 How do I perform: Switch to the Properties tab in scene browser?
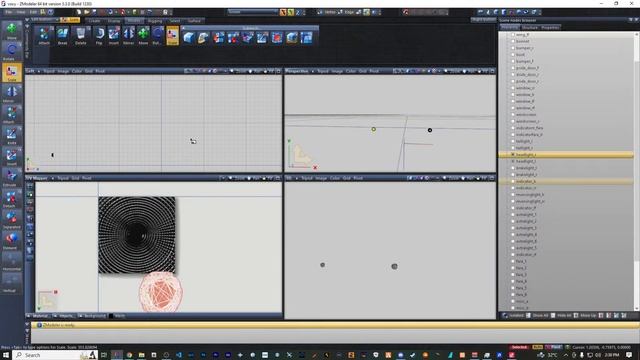coord(550,27)
